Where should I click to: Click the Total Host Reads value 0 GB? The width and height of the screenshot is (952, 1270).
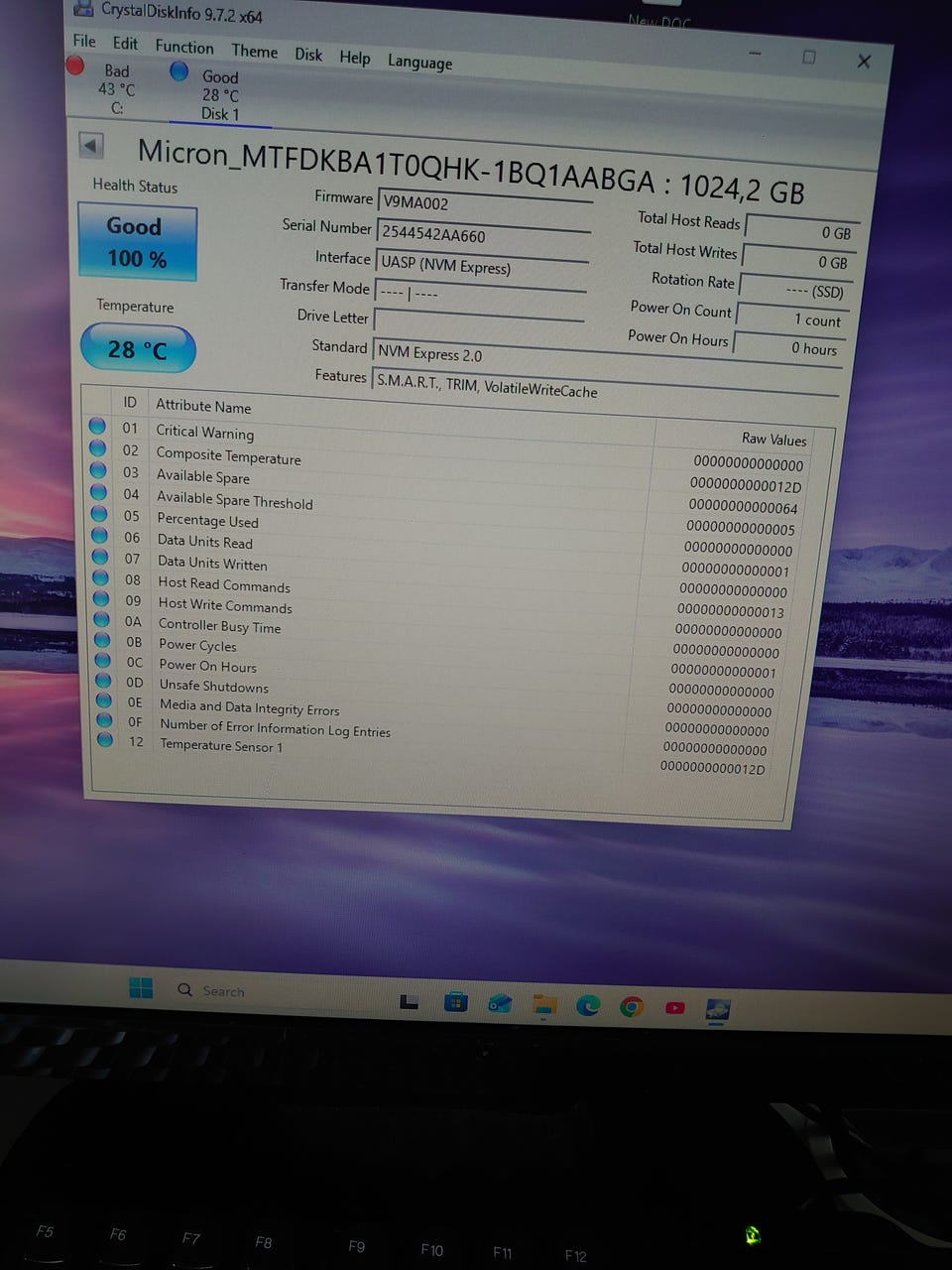pos(802,231)
